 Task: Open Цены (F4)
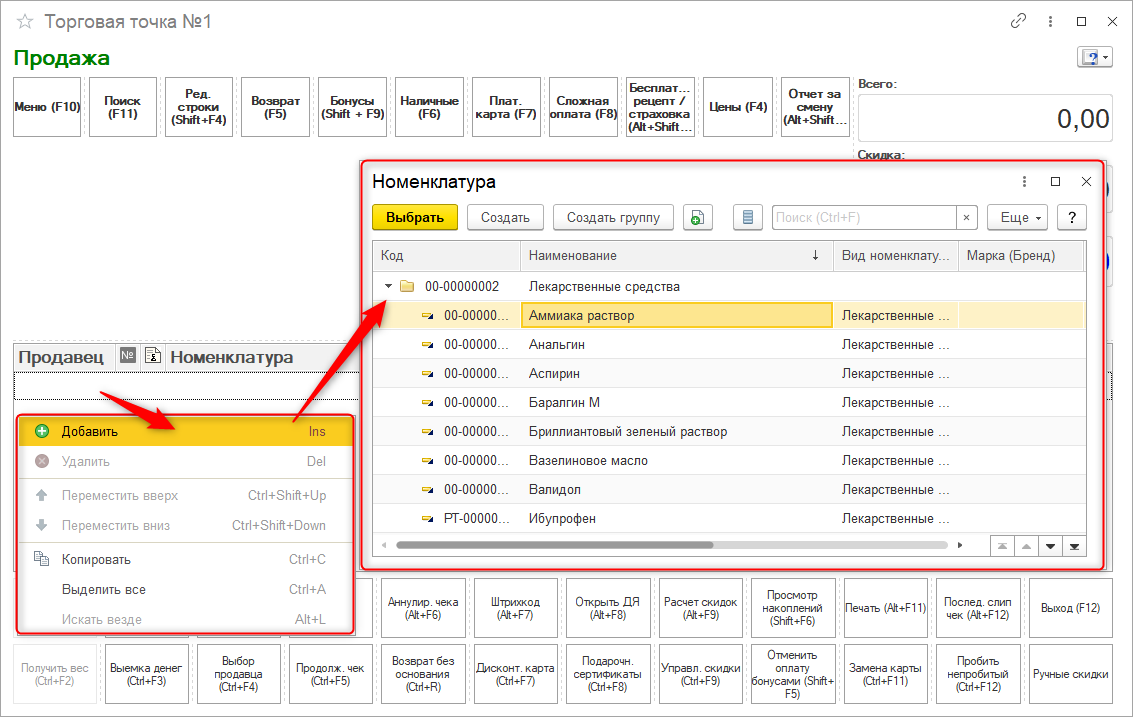pyautogui.click(x=738, y=107)
